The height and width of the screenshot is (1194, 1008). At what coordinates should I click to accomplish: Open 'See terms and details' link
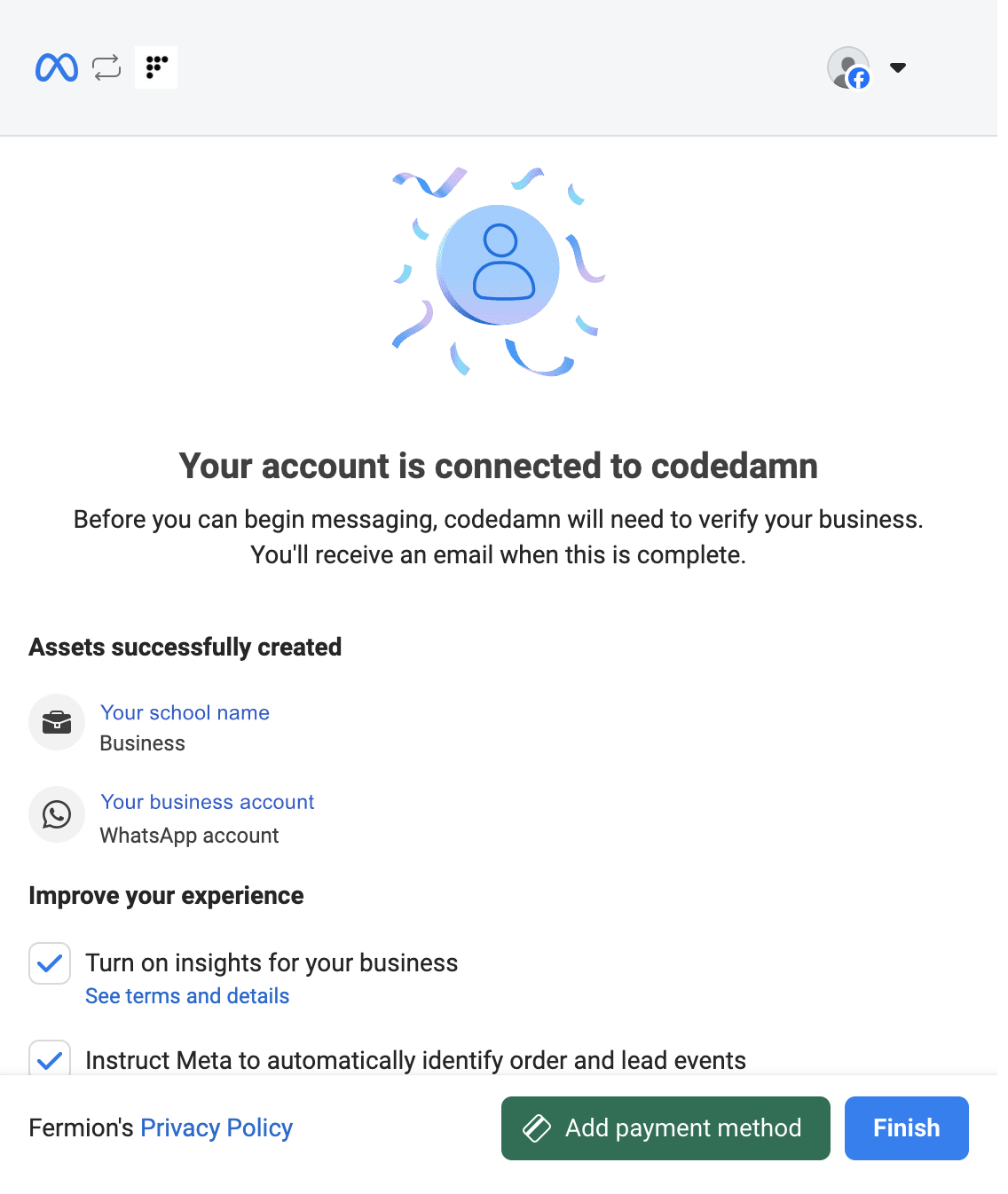[x=187, y=996]
